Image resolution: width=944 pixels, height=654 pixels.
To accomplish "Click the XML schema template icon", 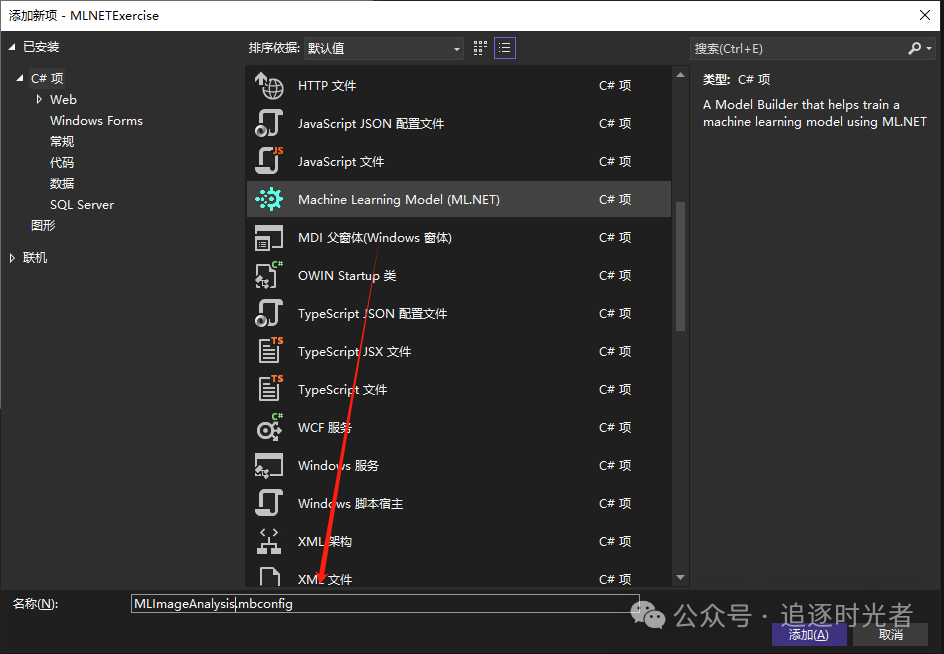I will click(269, 542).
